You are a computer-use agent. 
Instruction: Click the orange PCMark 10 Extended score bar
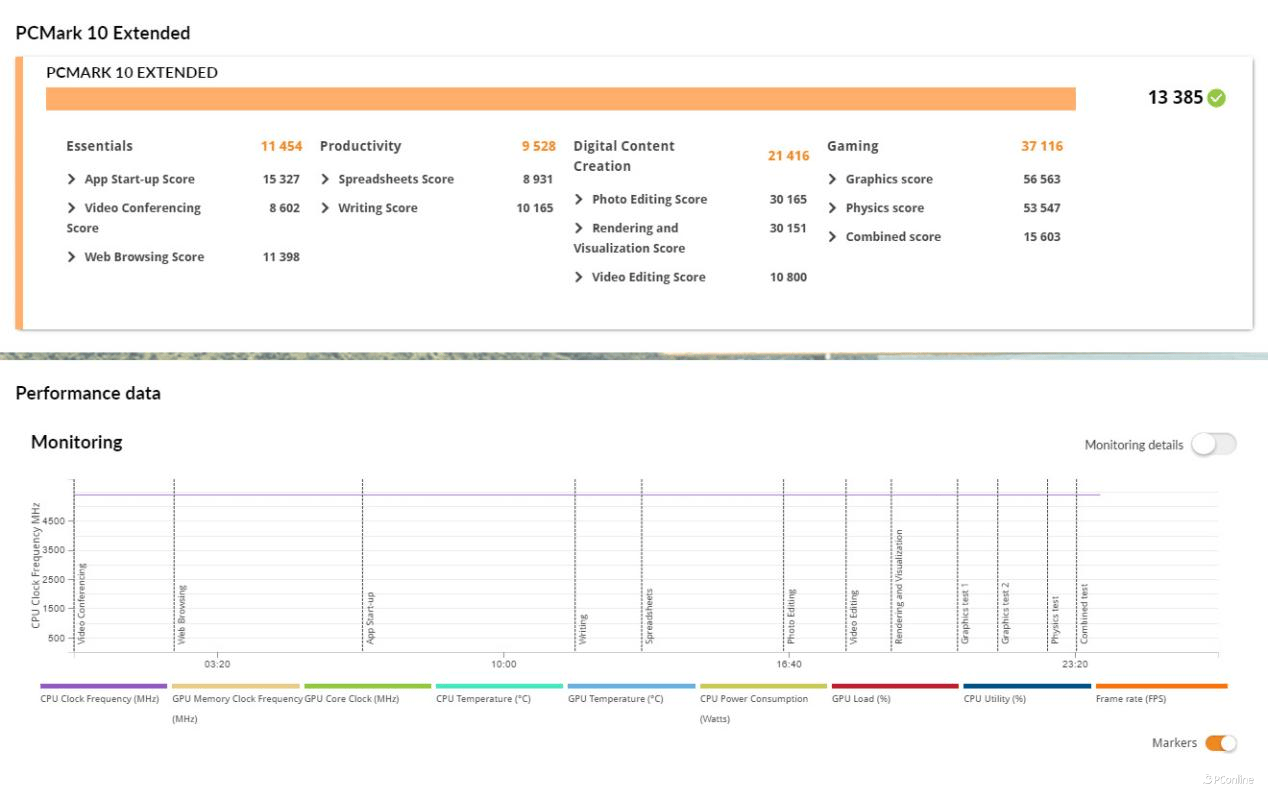pyautogui.click(x=560, y=99)
